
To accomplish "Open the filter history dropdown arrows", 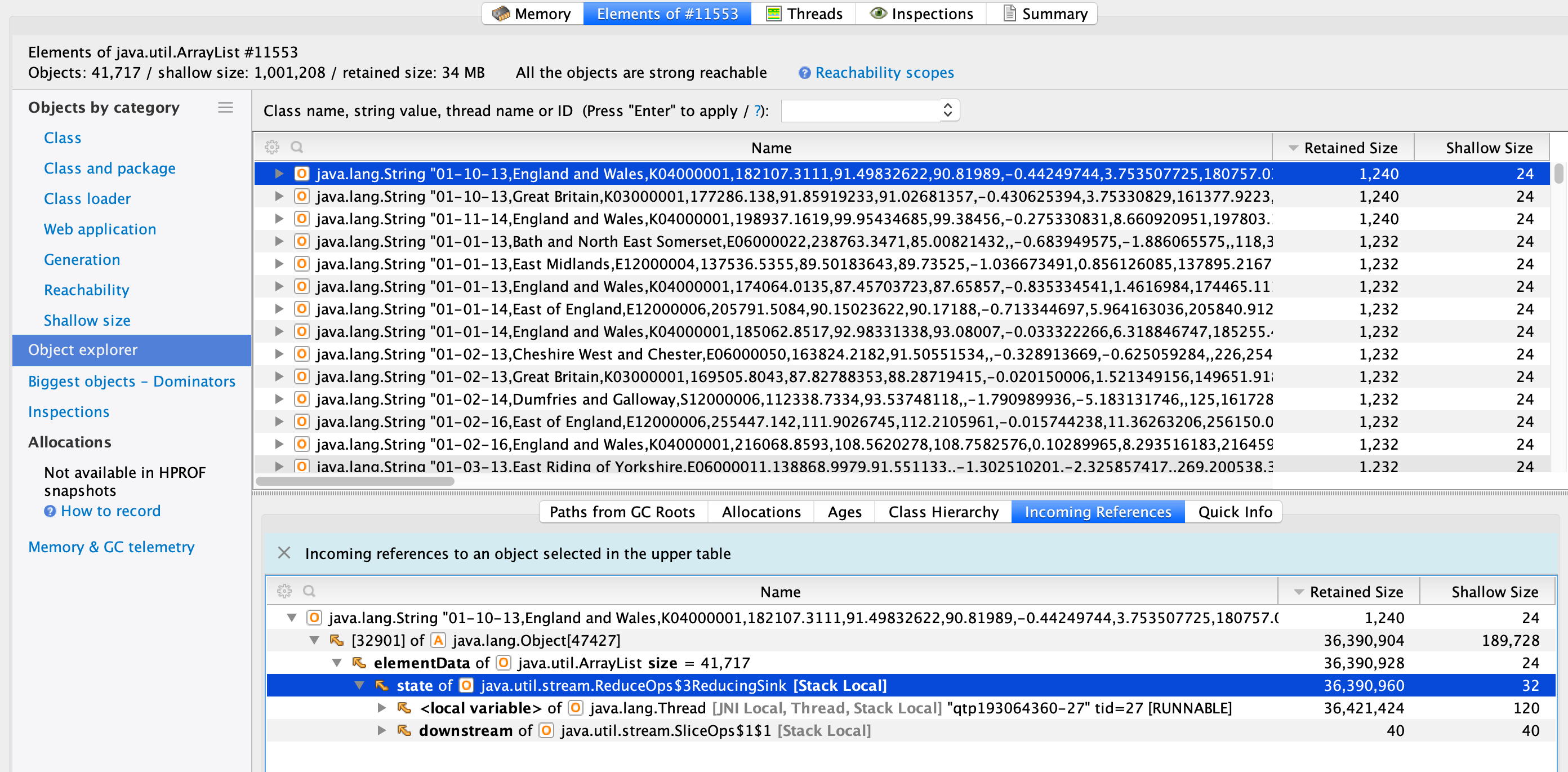I will coord(947,110).
